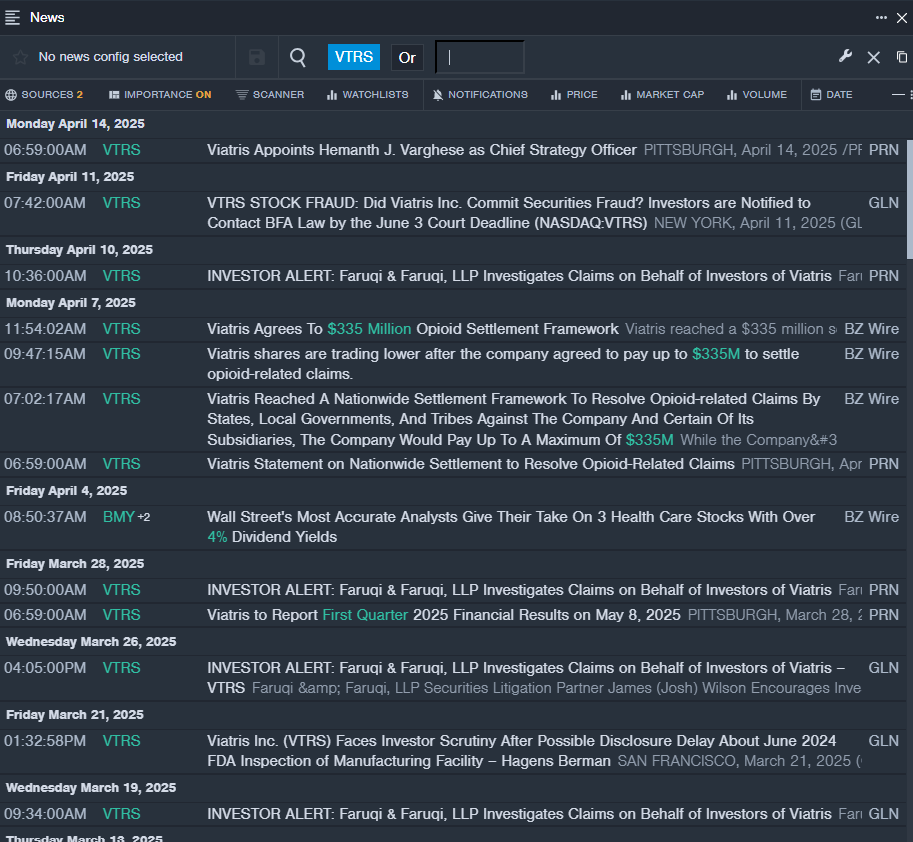This screenshot has height=842, width=913.
Task: Click the empty search input field
Action: click(480, 57)
